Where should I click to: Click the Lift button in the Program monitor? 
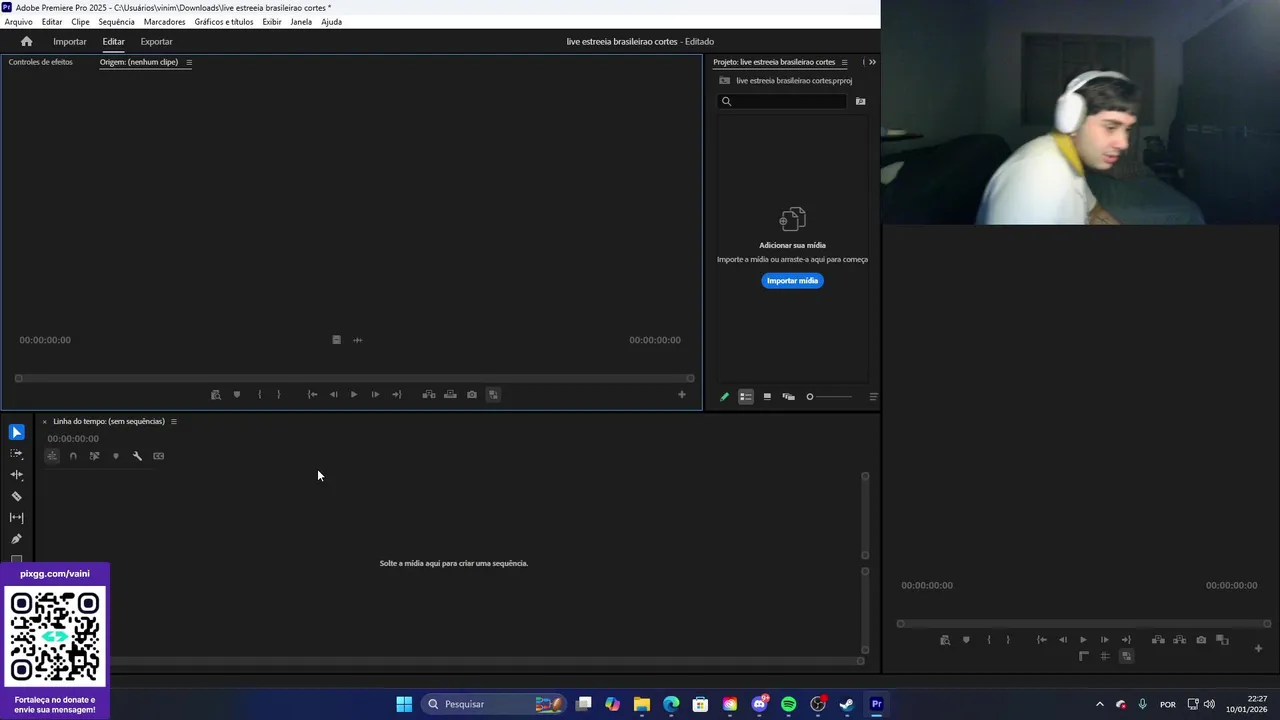pos(1158,640)
